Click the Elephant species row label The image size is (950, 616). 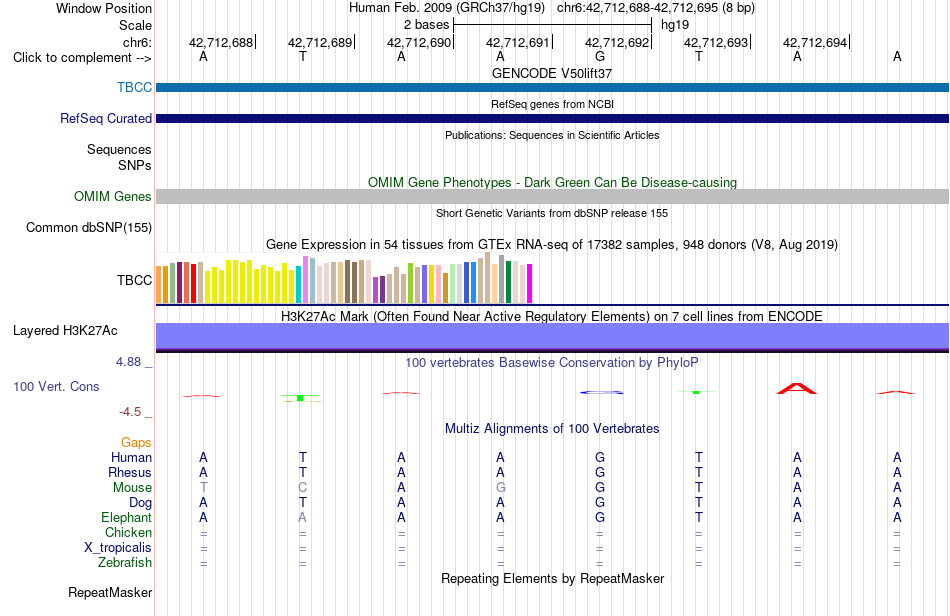point(126,518)
